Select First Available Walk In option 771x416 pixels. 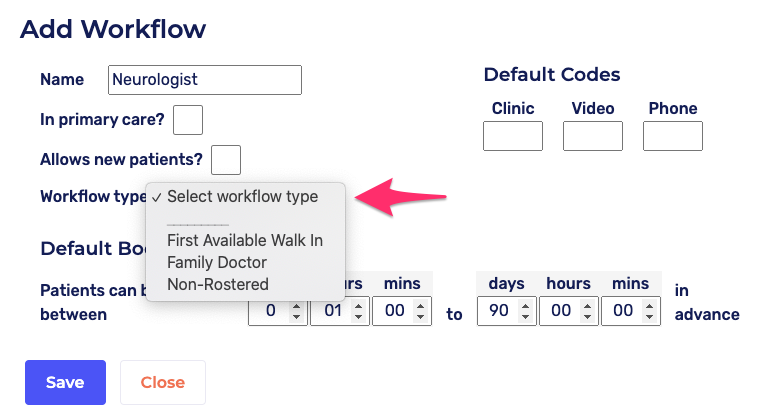pyautogui.click(x=245, y=241)
